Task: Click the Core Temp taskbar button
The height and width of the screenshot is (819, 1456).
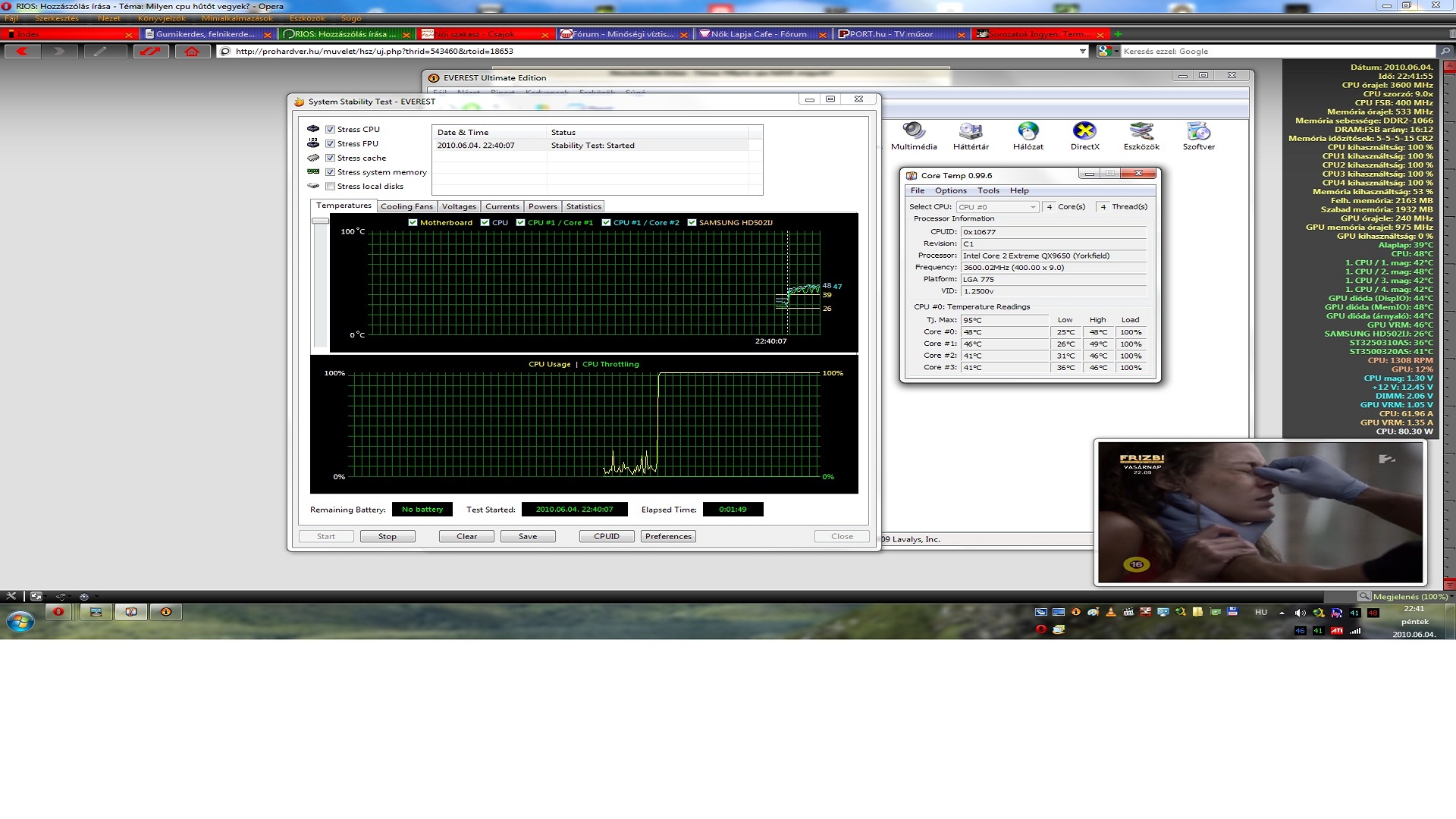Action: tap(131, 612)
